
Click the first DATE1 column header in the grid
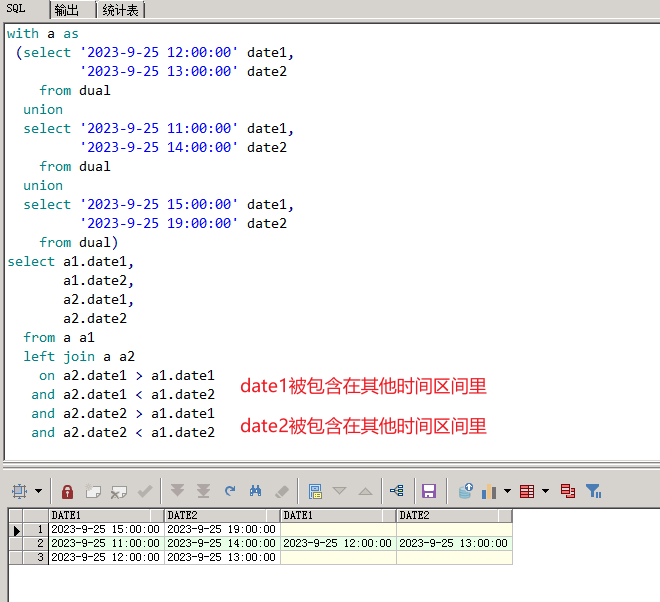point(106,515)
